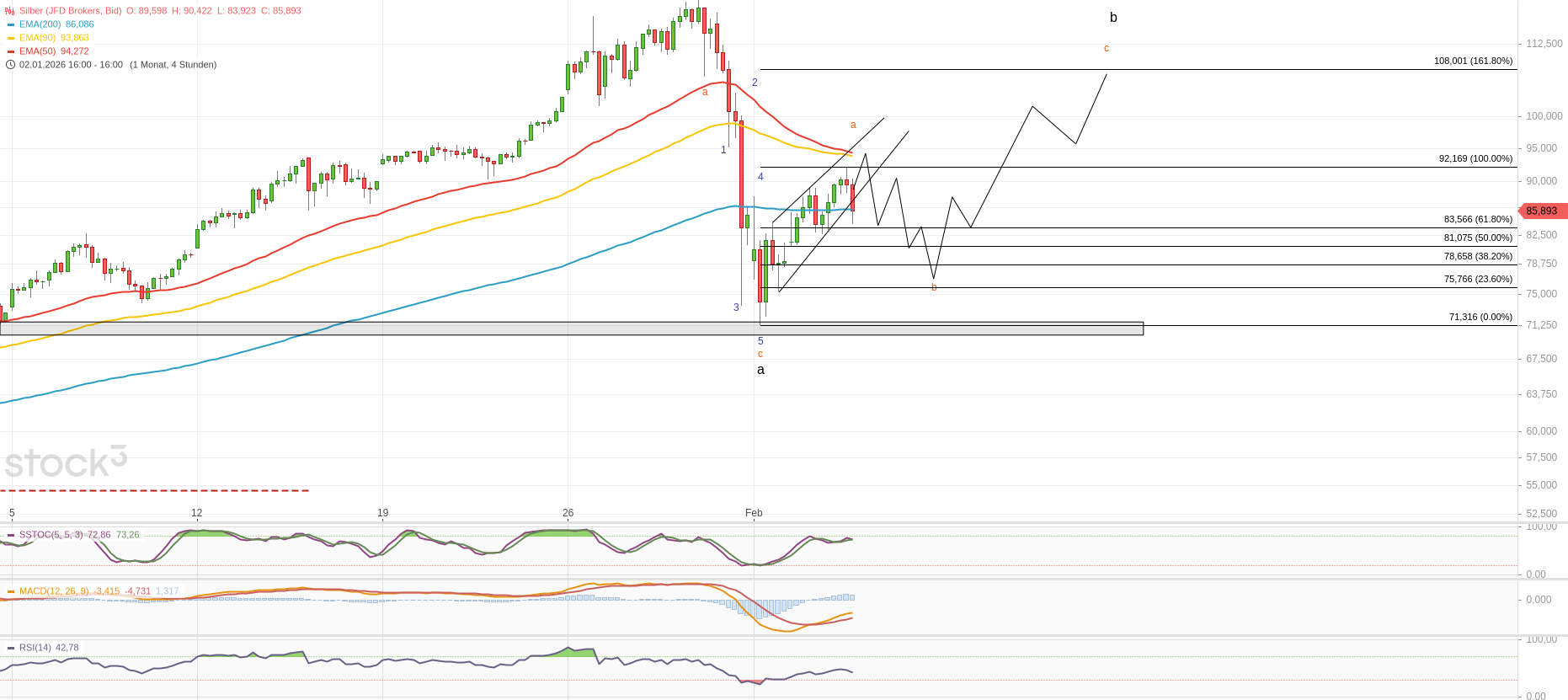Click the 71,316 (0.00%) Fibonacci label
The height and width of the screenshot is (700, 1568).
tap(1480, 318)
